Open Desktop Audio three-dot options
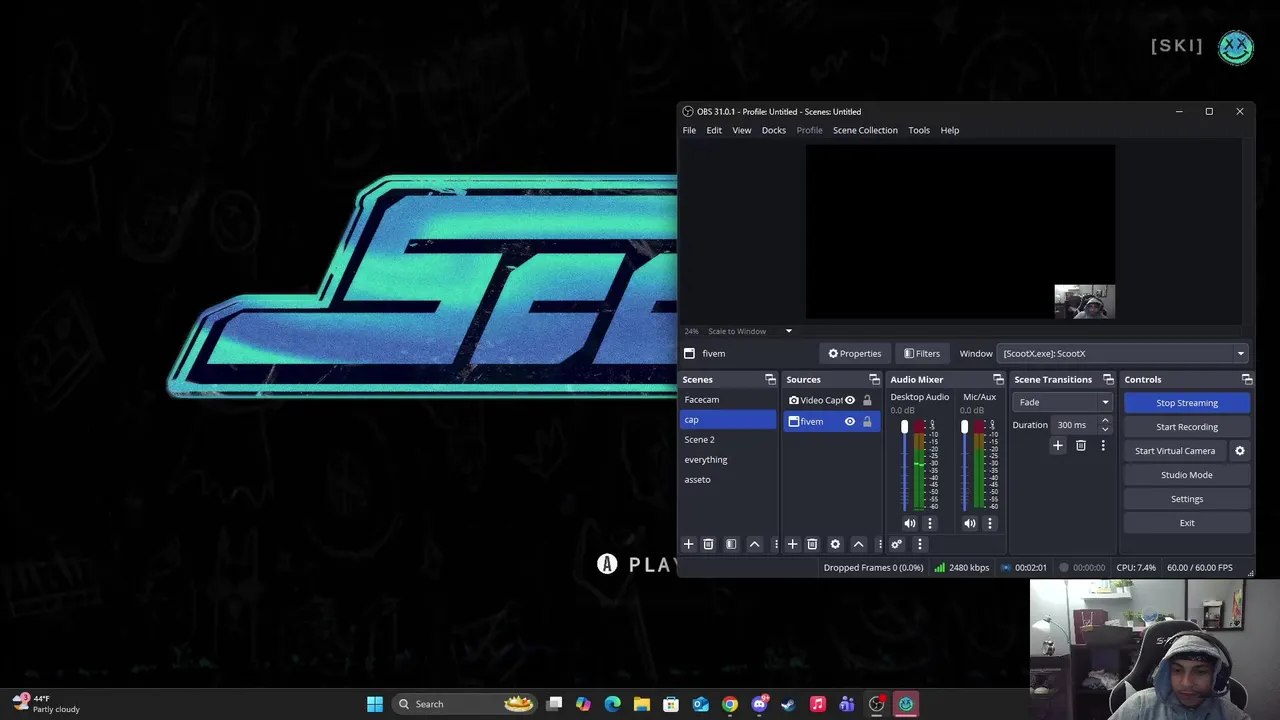Image resolution: width=1280 pixels, height=720 pixels. 929,523
